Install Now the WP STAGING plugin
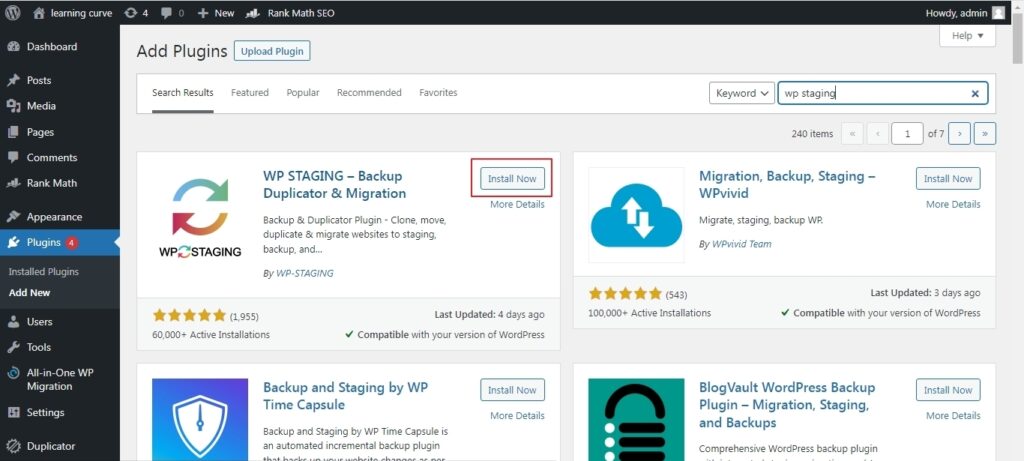The width and height of the screenshot is (1024, 461). [512, 178]
